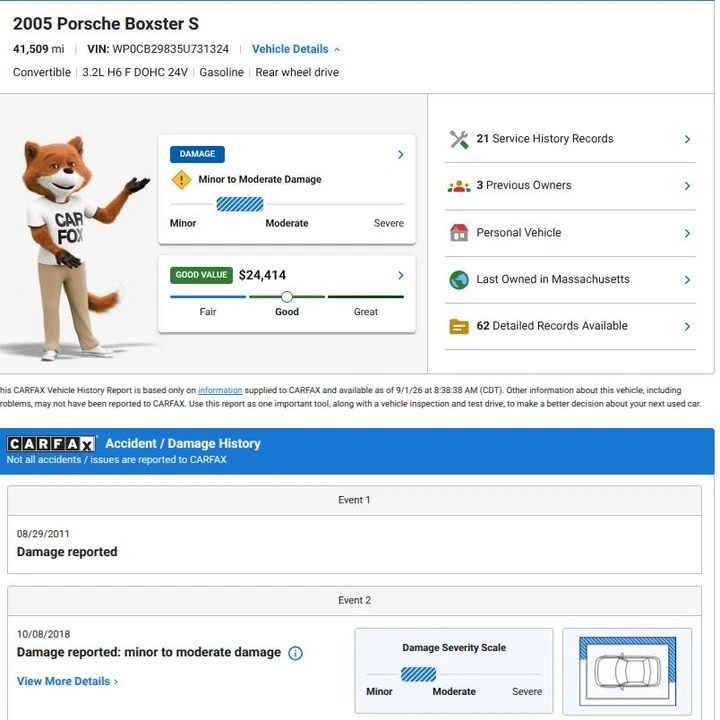Image resolution: width=720 pixels, height=720 pixels.
Task: Click the 41,509 mi mileage text
Action: [39, 49]
